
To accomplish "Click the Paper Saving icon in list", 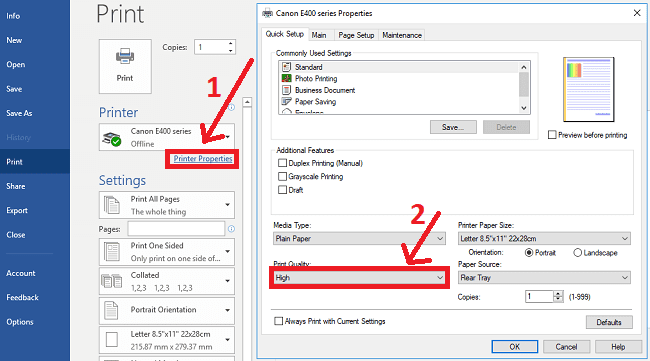I will tap(286, 101).
